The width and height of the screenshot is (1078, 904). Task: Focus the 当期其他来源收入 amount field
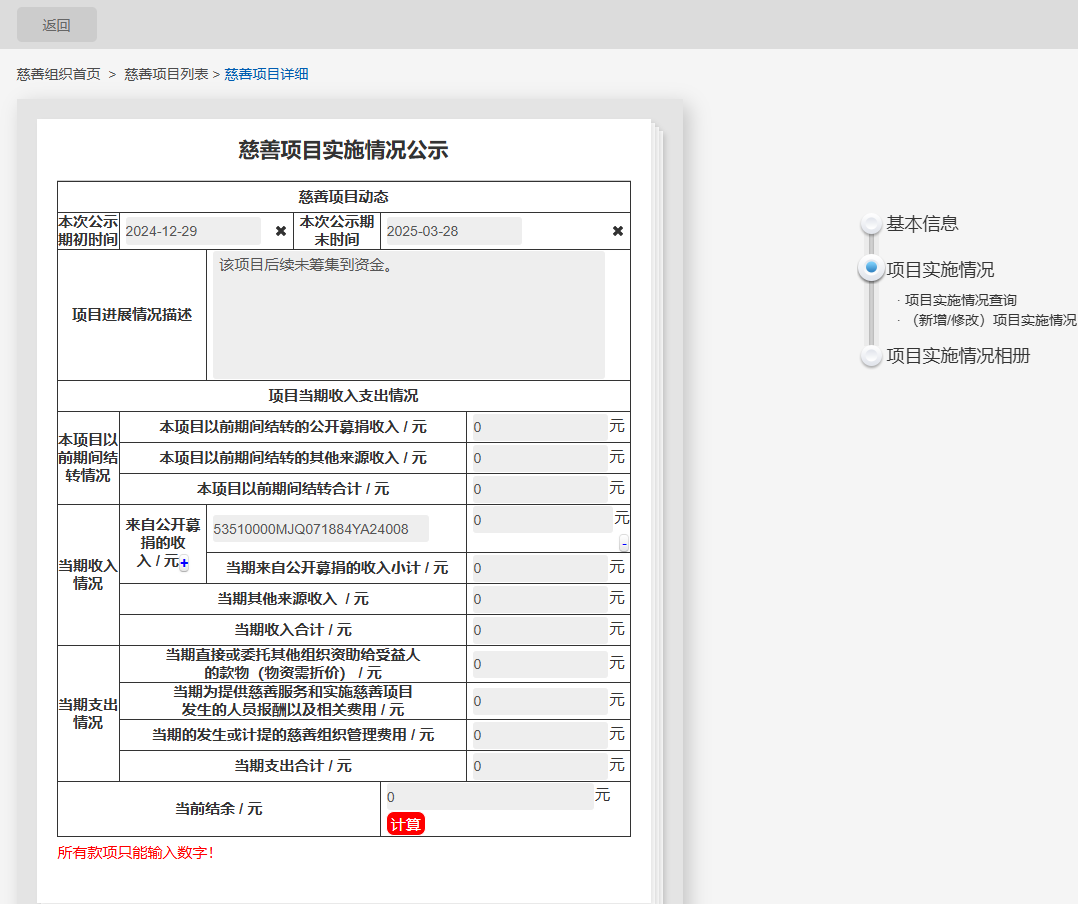click(540, 600)
